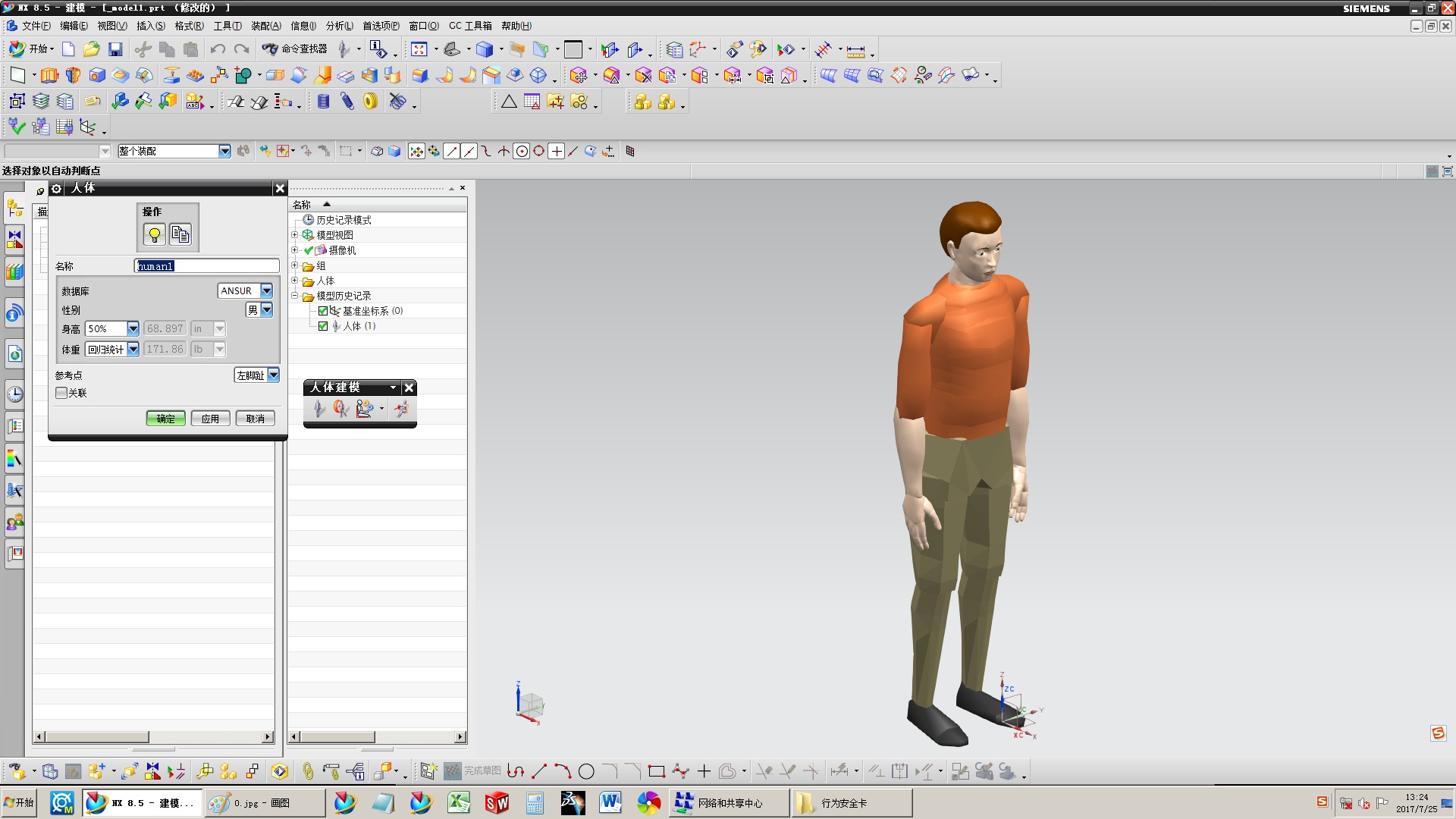Click the 名称 column header in navigator
The height and width of the screenshot is (819, 1456).
click(378, 205)
